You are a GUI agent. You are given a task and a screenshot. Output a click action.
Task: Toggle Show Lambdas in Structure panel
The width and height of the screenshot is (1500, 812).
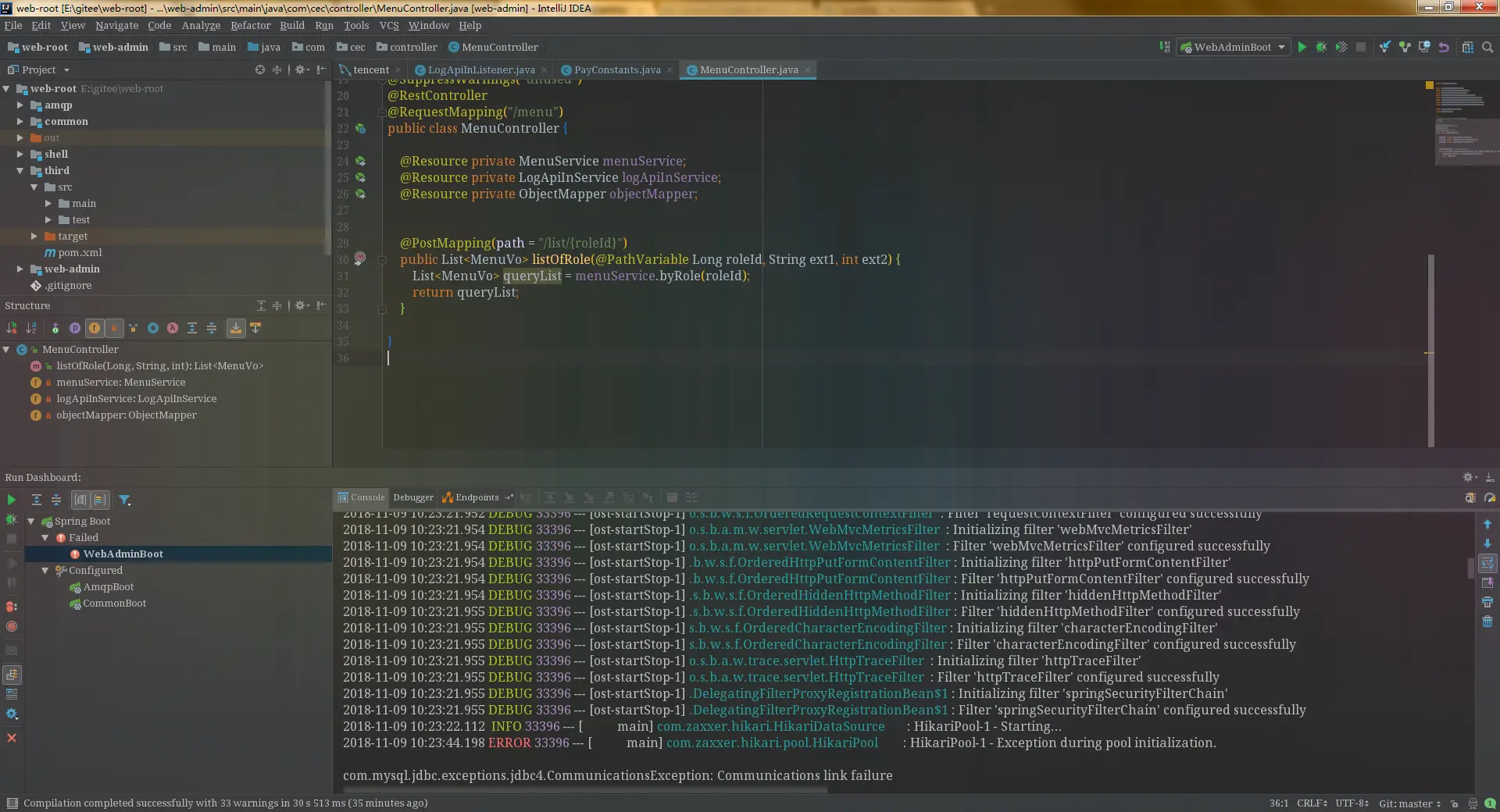point(173,328)
